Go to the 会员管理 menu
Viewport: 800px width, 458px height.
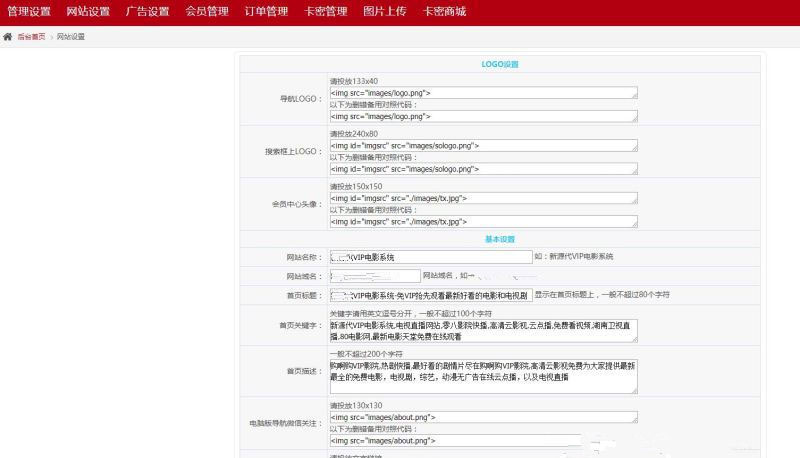click(x=207, y=12)
